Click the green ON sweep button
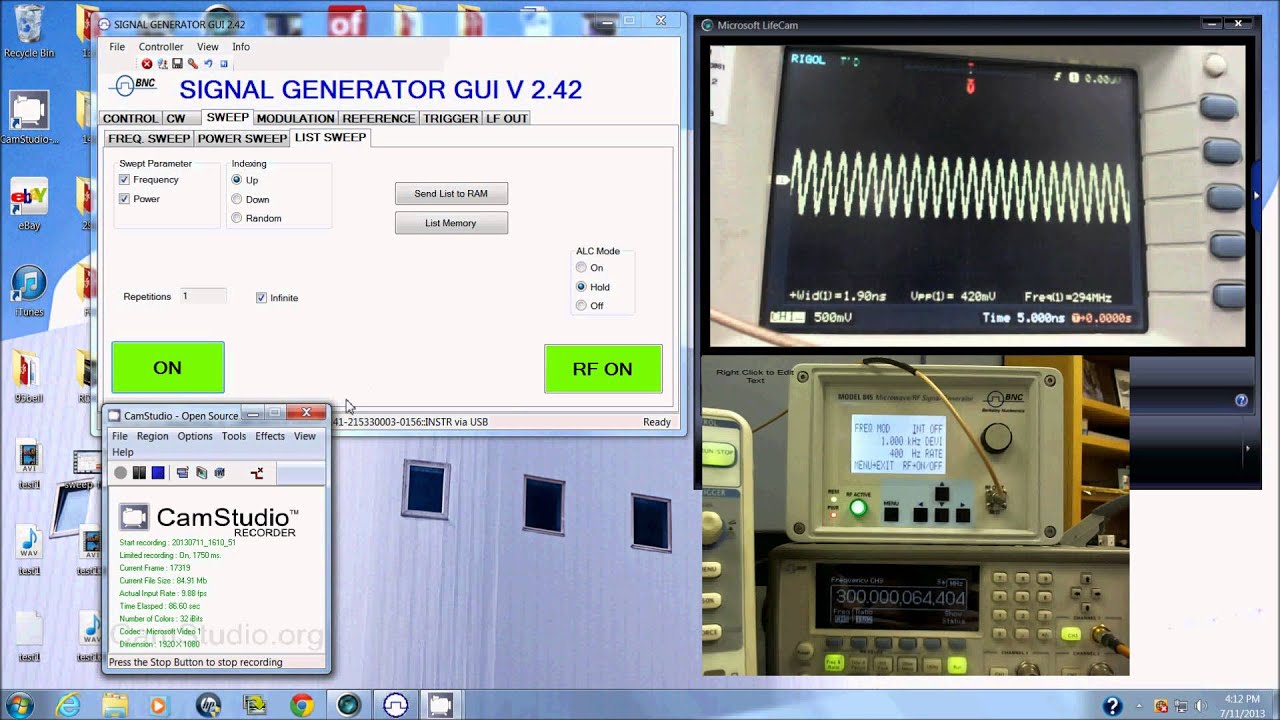 coord(168,368)
